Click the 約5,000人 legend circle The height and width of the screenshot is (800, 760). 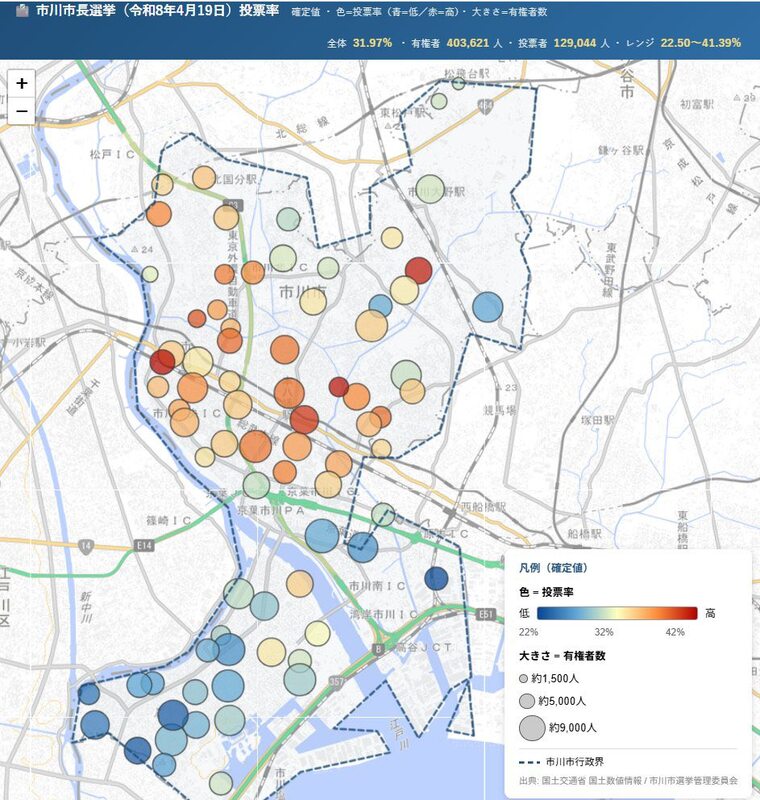(528, 701)
